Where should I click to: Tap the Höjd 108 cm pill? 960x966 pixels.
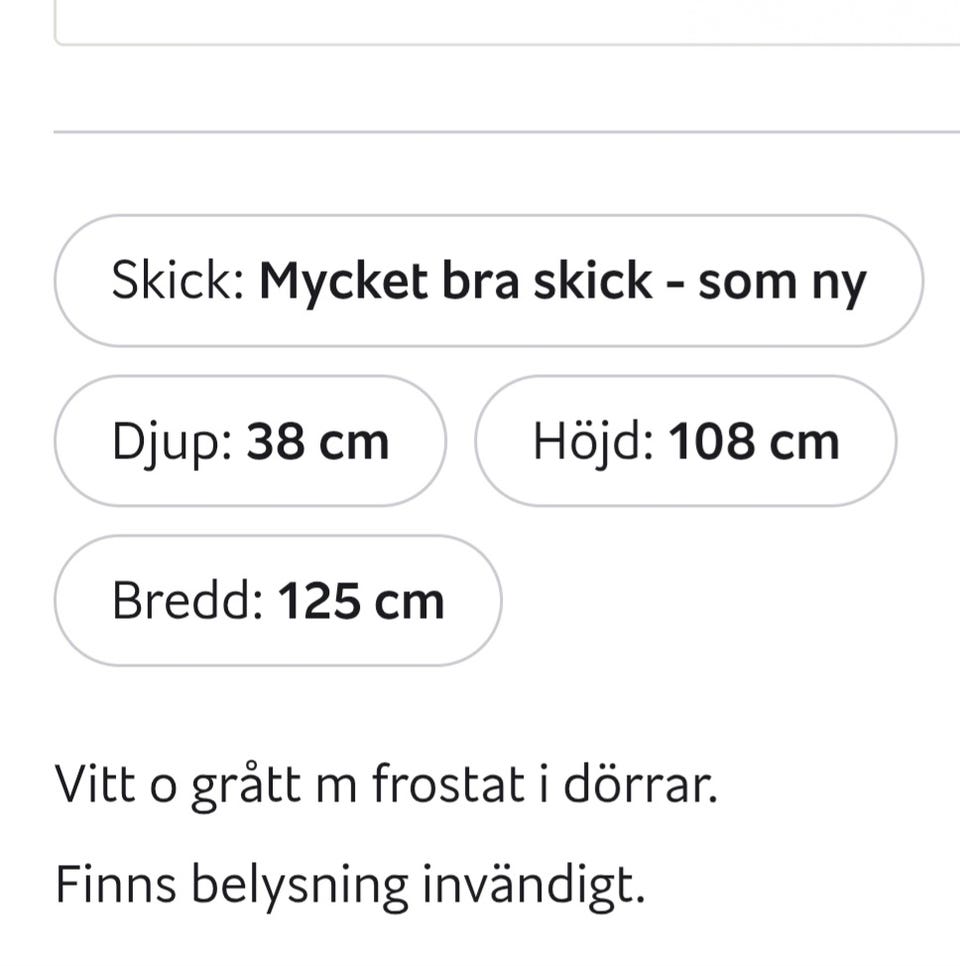point(685,441)
